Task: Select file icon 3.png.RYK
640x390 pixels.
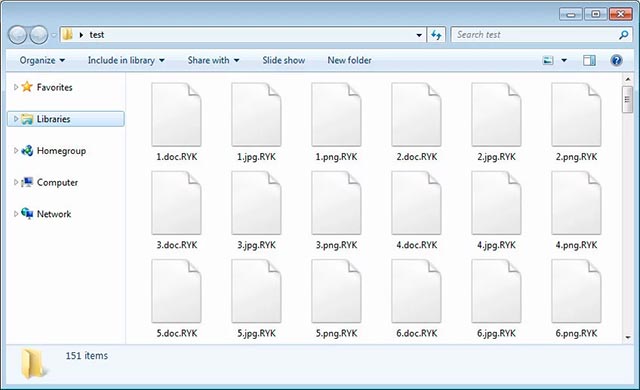Action: pos(336,203)
